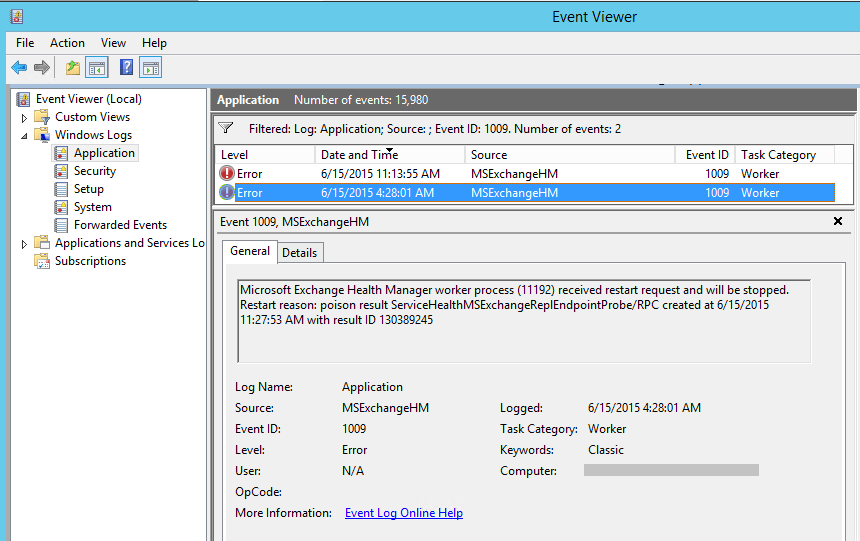Click the Custom Views folder icon
This screenshot has width=860, height=541.
(42, 117)
